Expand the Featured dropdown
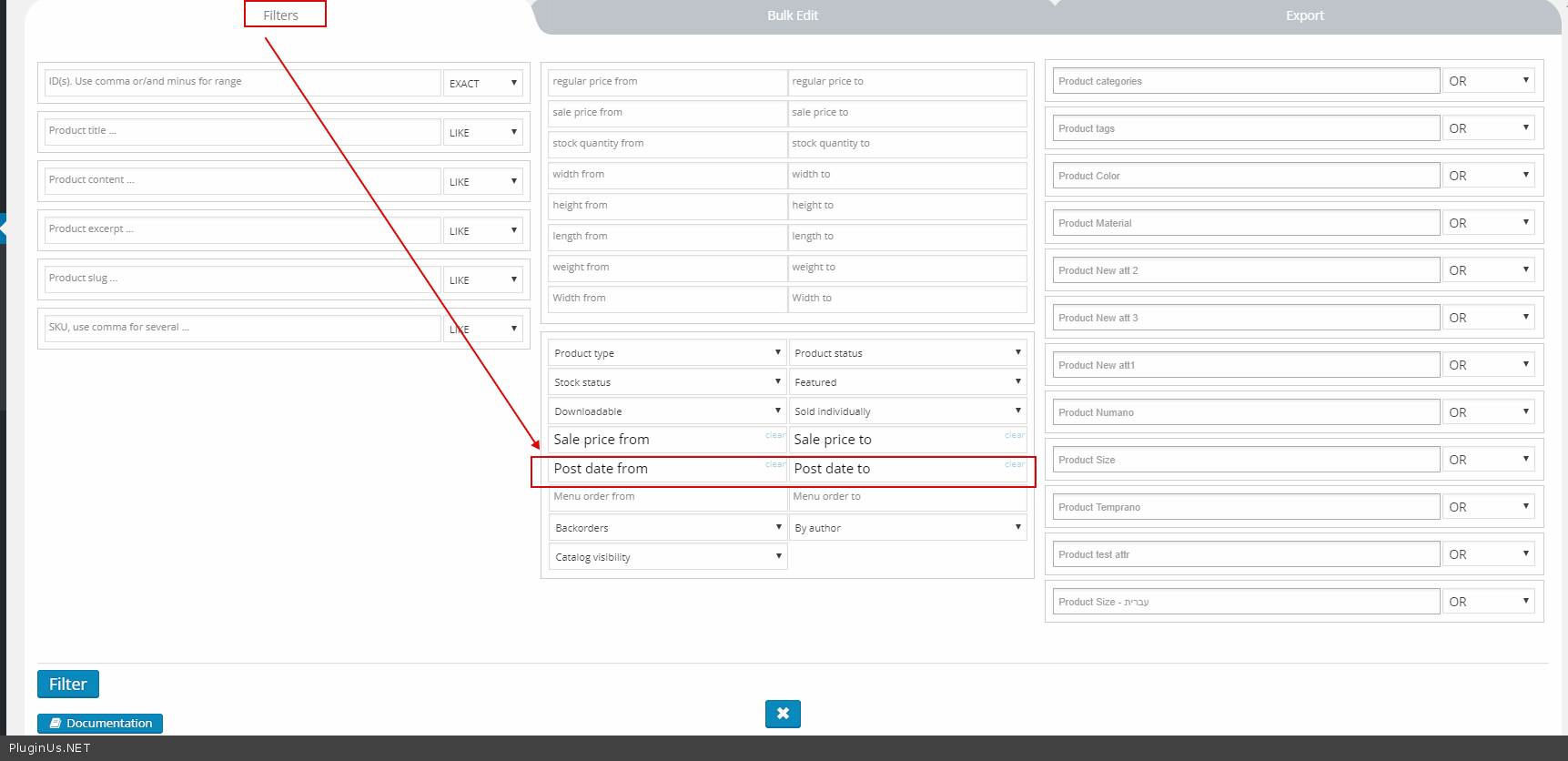Image resolution: width=1568 pixels, height=761 pixels. point(907,382)
